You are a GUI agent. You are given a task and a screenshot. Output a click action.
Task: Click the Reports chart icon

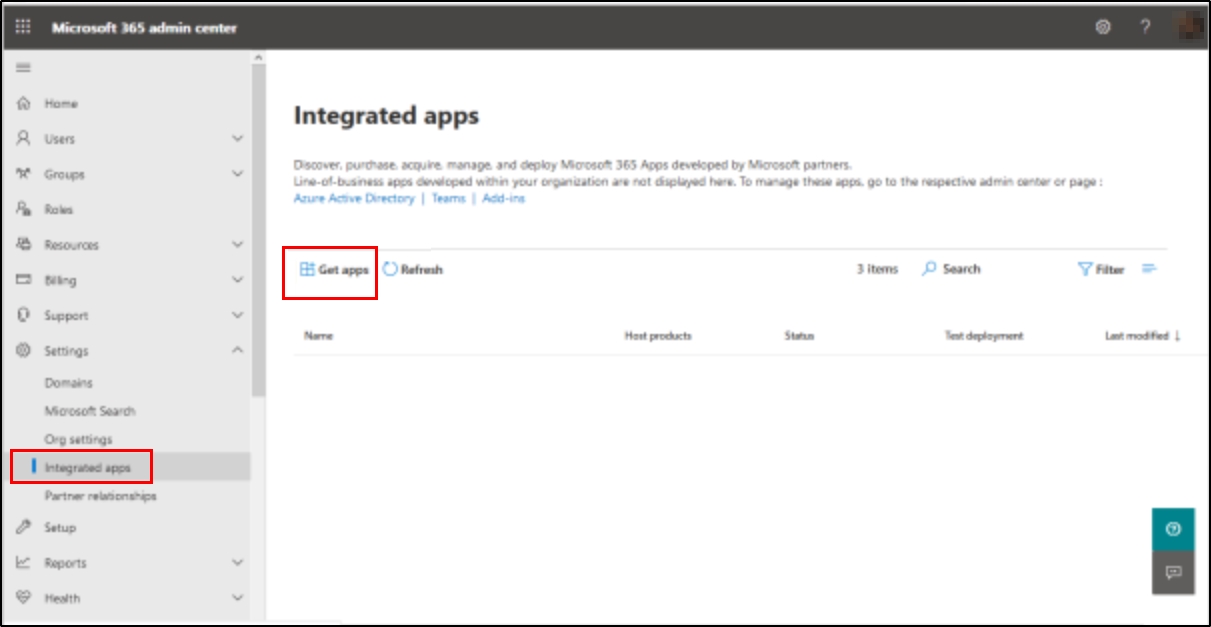click(23, 563)
